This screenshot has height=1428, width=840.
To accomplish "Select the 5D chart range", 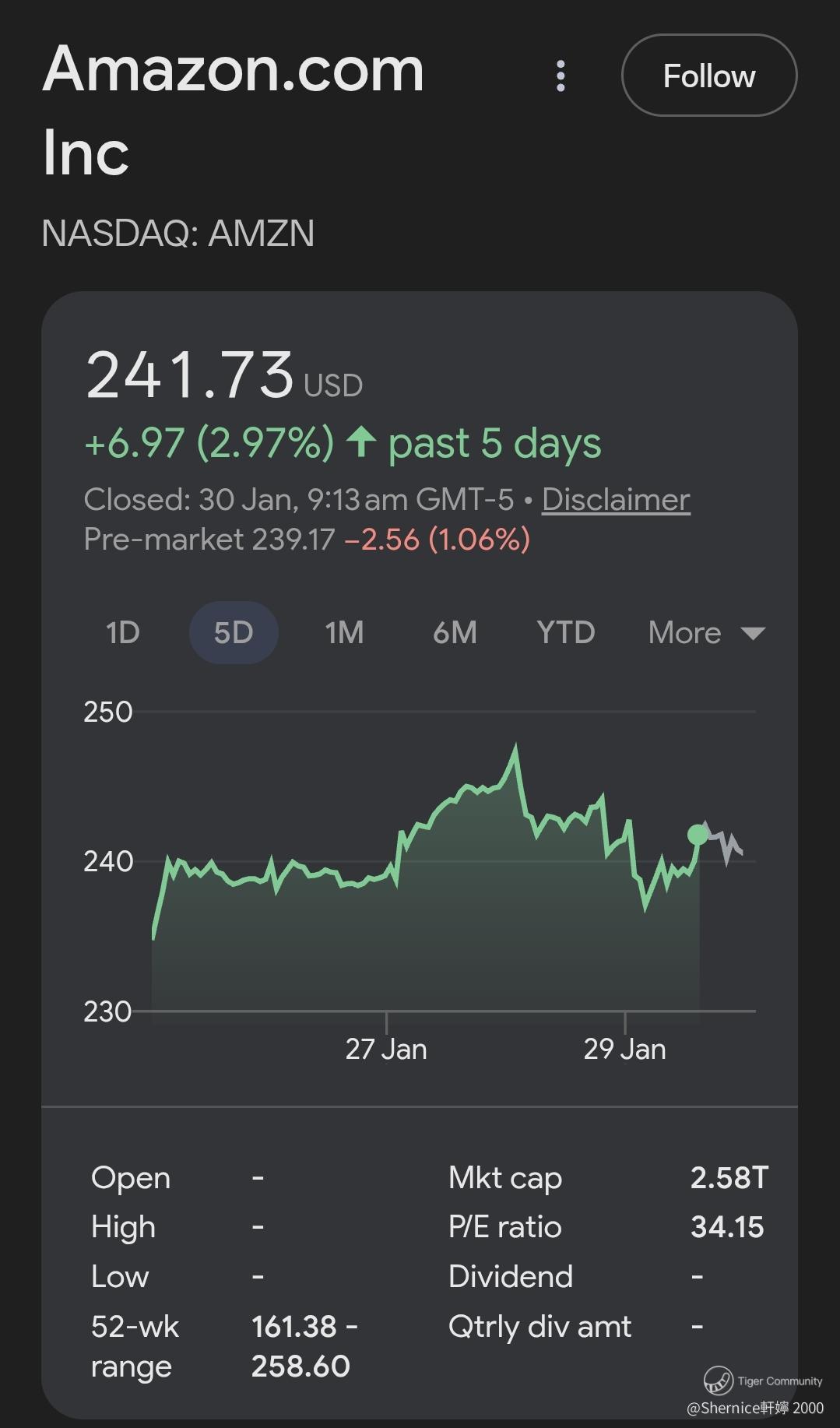I will (234, 633).
